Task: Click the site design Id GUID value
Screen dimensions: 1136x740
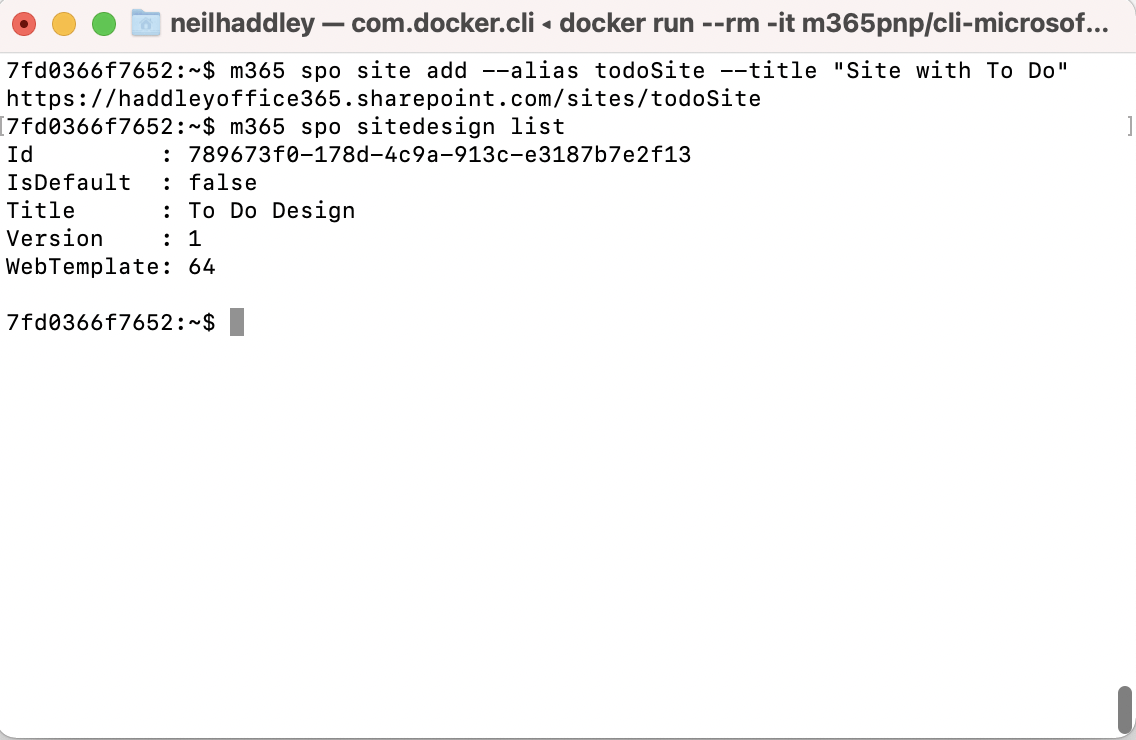Action: click(x=439, y=155)
